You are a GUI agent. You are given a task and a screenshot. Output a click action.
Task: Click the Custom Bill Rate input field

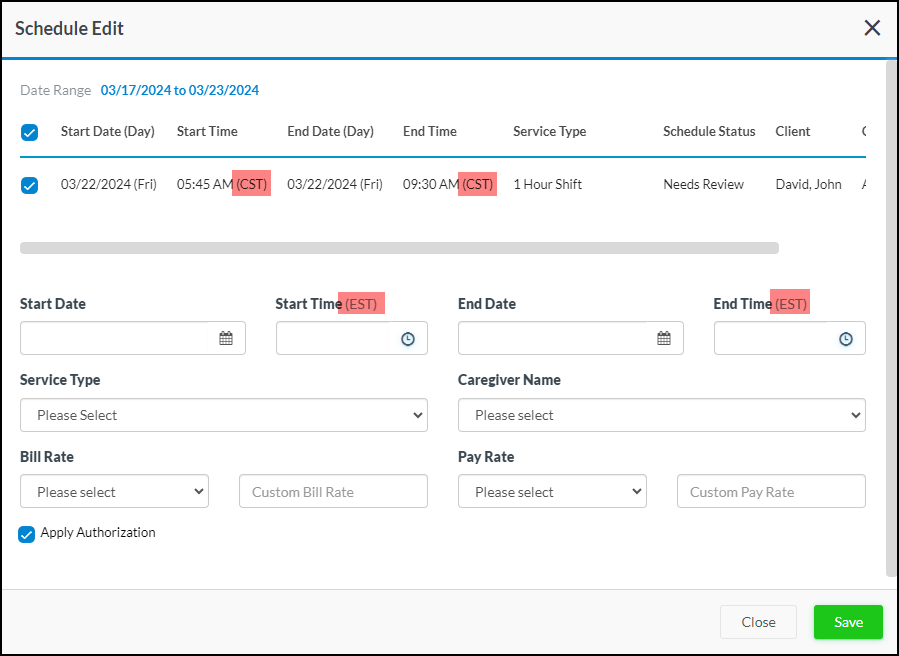click(333, 492)
